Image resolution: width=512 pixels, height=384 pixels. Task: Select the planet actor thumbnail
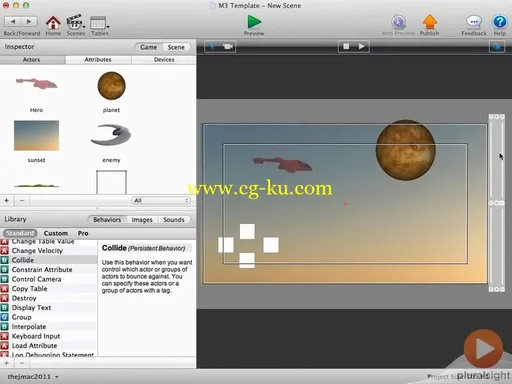pyautogui.click(x=111, y=86)
